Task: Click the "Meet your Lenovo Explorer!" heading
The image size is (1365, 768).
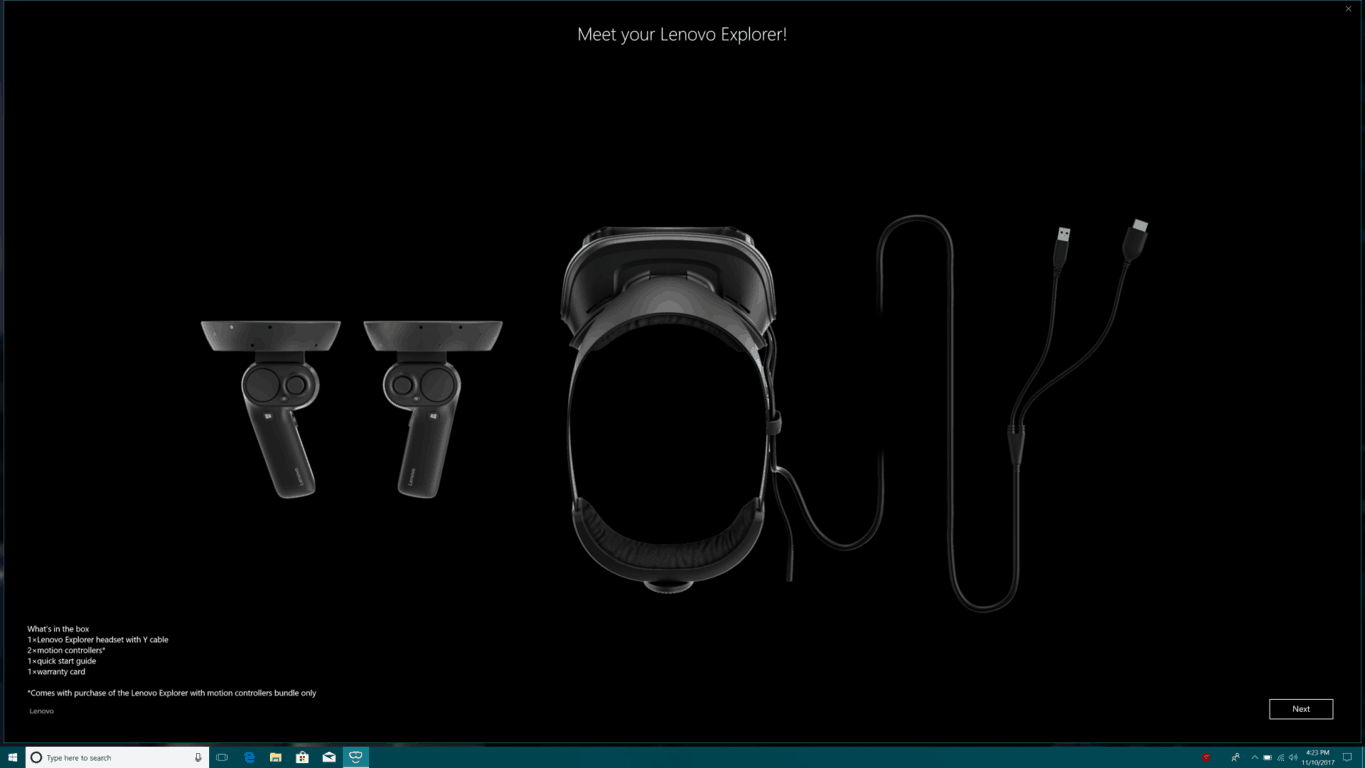Action: [x=682, y=34]
